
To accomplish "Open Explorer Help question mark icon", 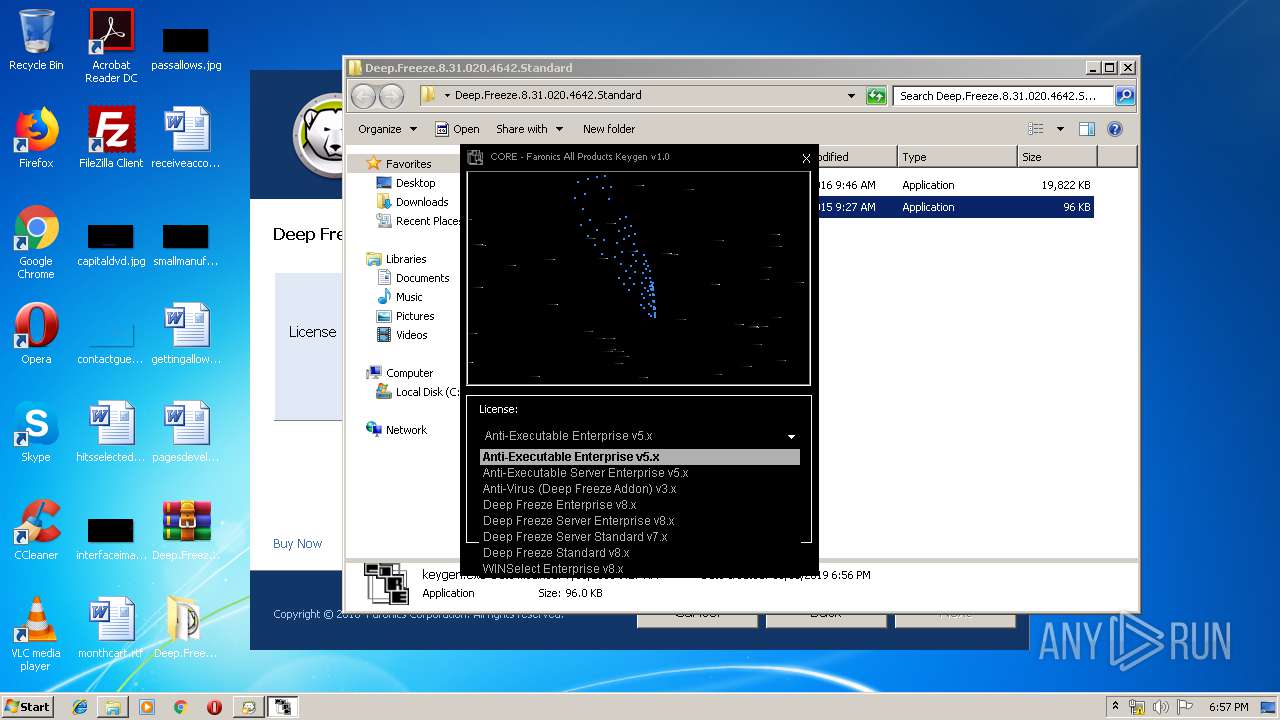I will coord(1115,129).
